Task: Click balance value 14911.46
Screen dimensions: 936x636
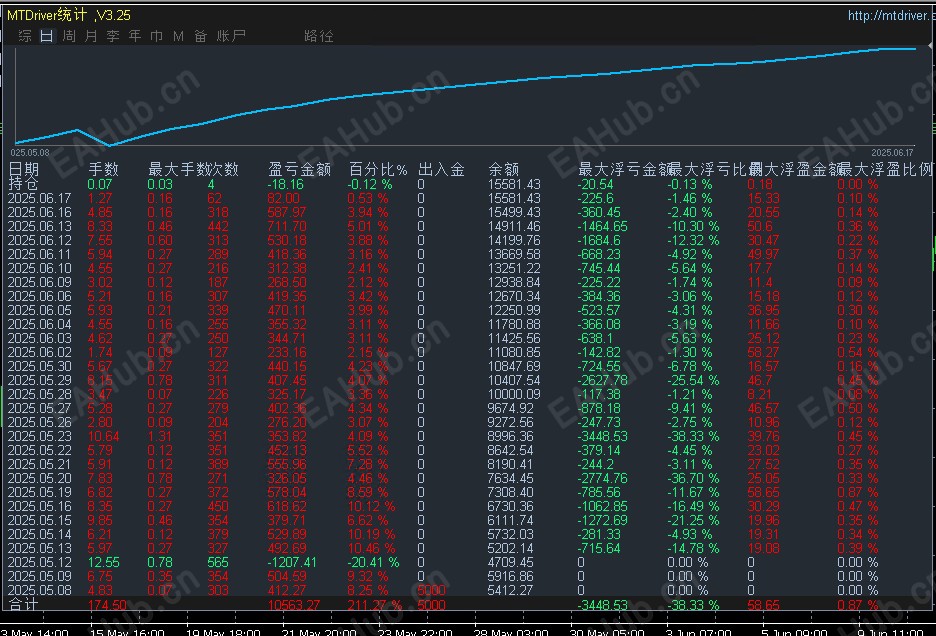Action: 514,226
